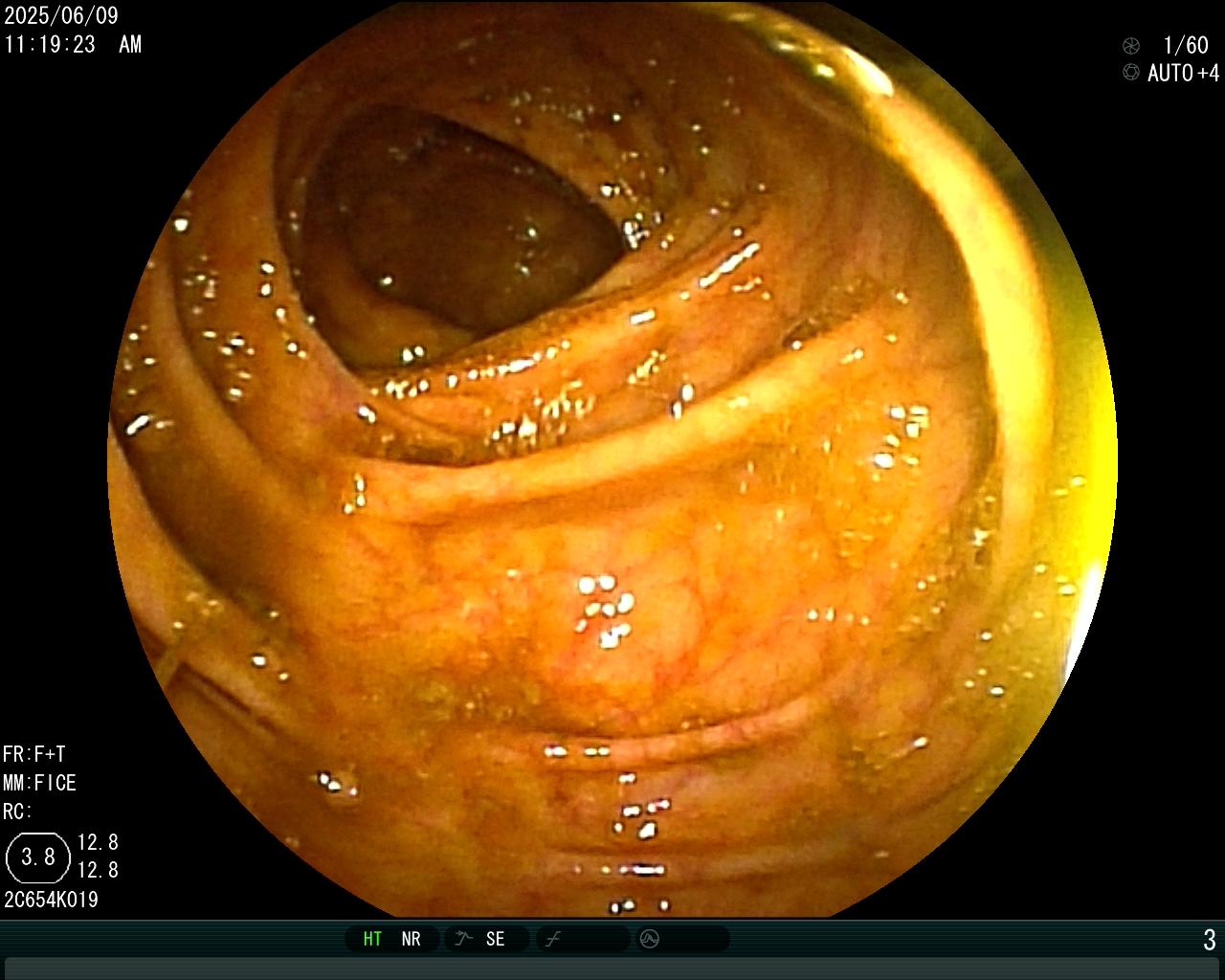Click the date 2025/06/09

coord(61,15)
